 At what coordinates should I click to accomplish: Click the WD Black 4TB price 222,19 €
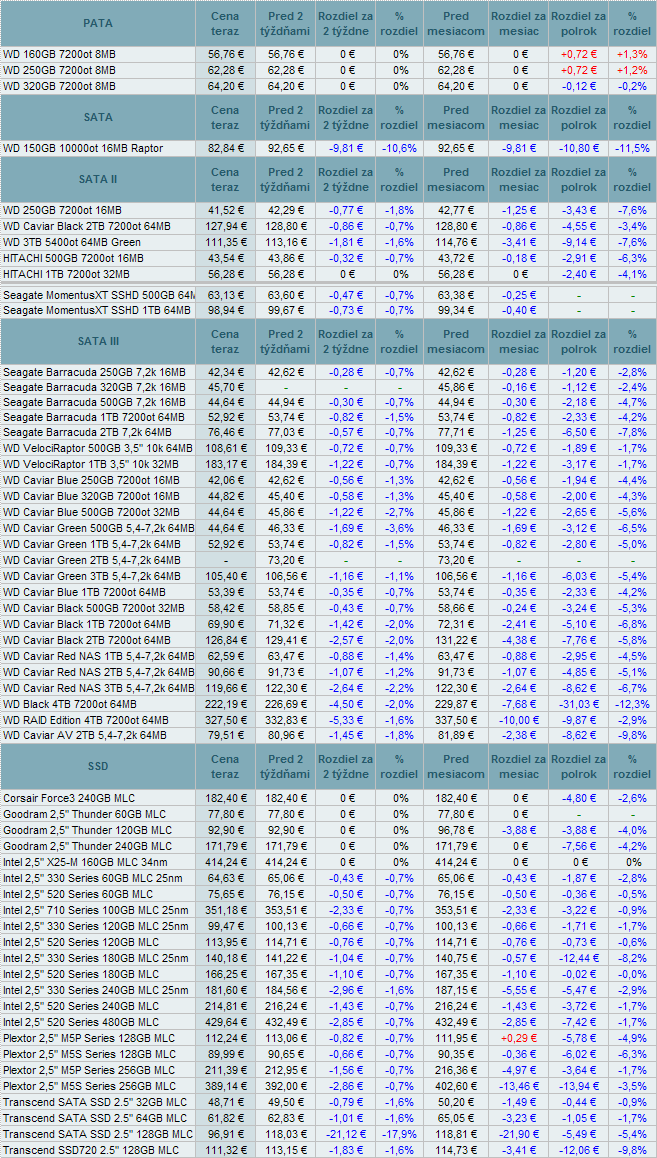coord(226,704)
